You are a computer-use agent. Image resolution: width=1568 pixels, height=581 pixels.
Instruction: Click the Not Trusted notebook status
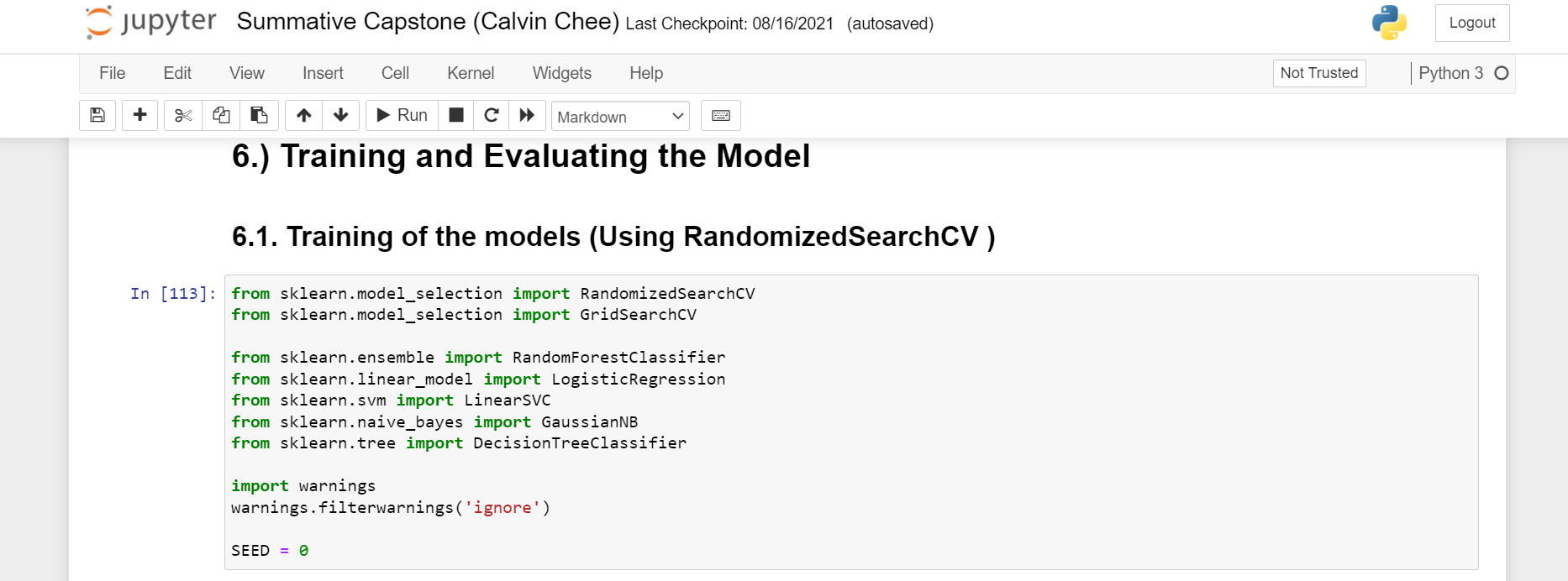click(x=1319, y=73)
